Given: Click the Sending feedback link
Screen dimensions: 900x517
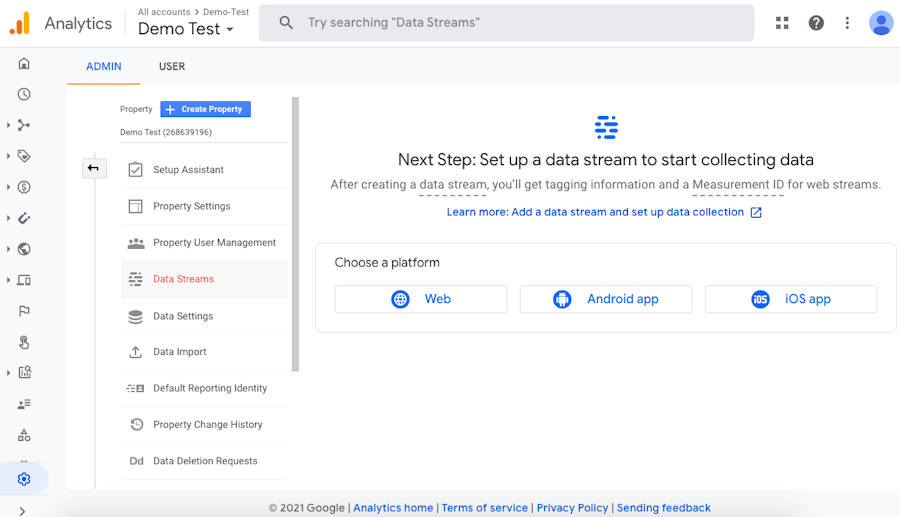Looking at the screenshot, I should 664,508.
